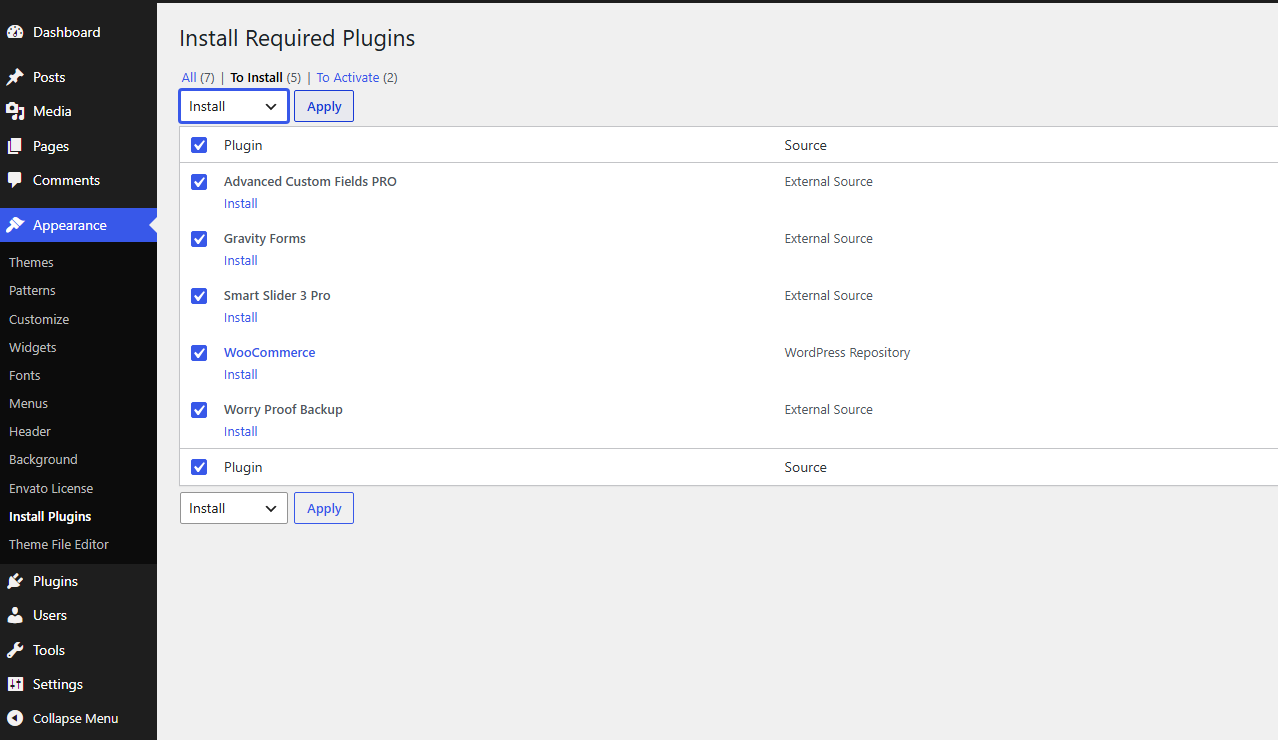The height and width of the screenshot is (740, 1278).
Task: Click the Users person icon
Action: pyautogui.click(x=15, y=615)
